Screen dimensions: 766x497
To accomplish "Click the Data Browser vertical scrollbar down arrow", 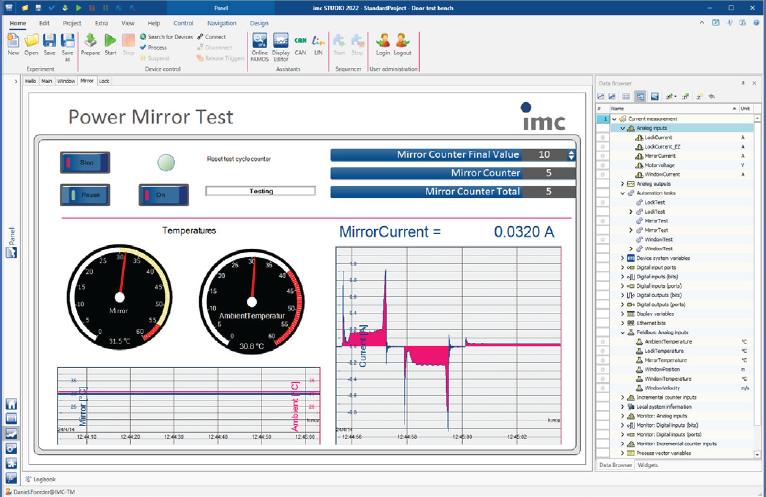I will [x=757, y=454].
